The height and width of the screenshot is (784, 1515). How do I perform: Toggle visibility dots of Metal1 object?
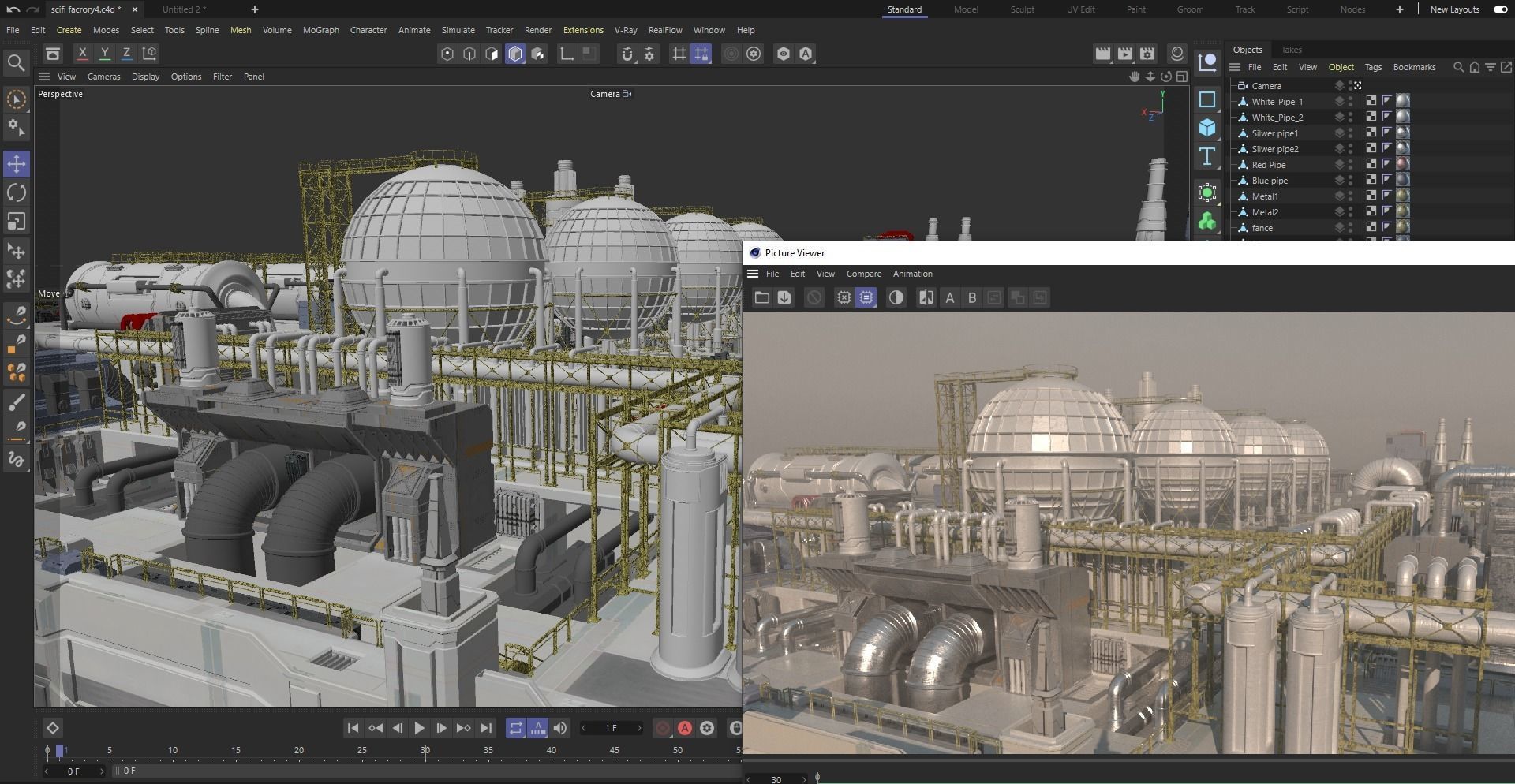click(1351, 196)
